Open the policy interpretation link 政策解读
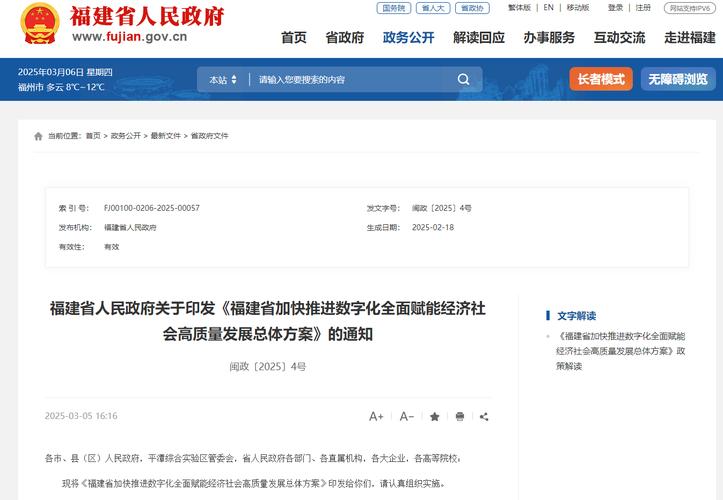 point(621,351)
